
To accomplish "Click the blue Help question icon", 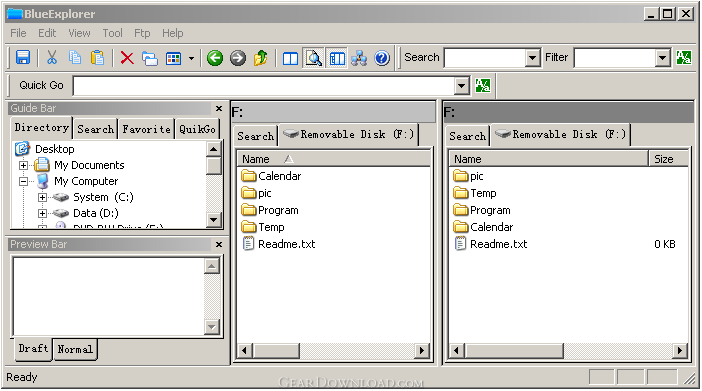I will (382, 58).
